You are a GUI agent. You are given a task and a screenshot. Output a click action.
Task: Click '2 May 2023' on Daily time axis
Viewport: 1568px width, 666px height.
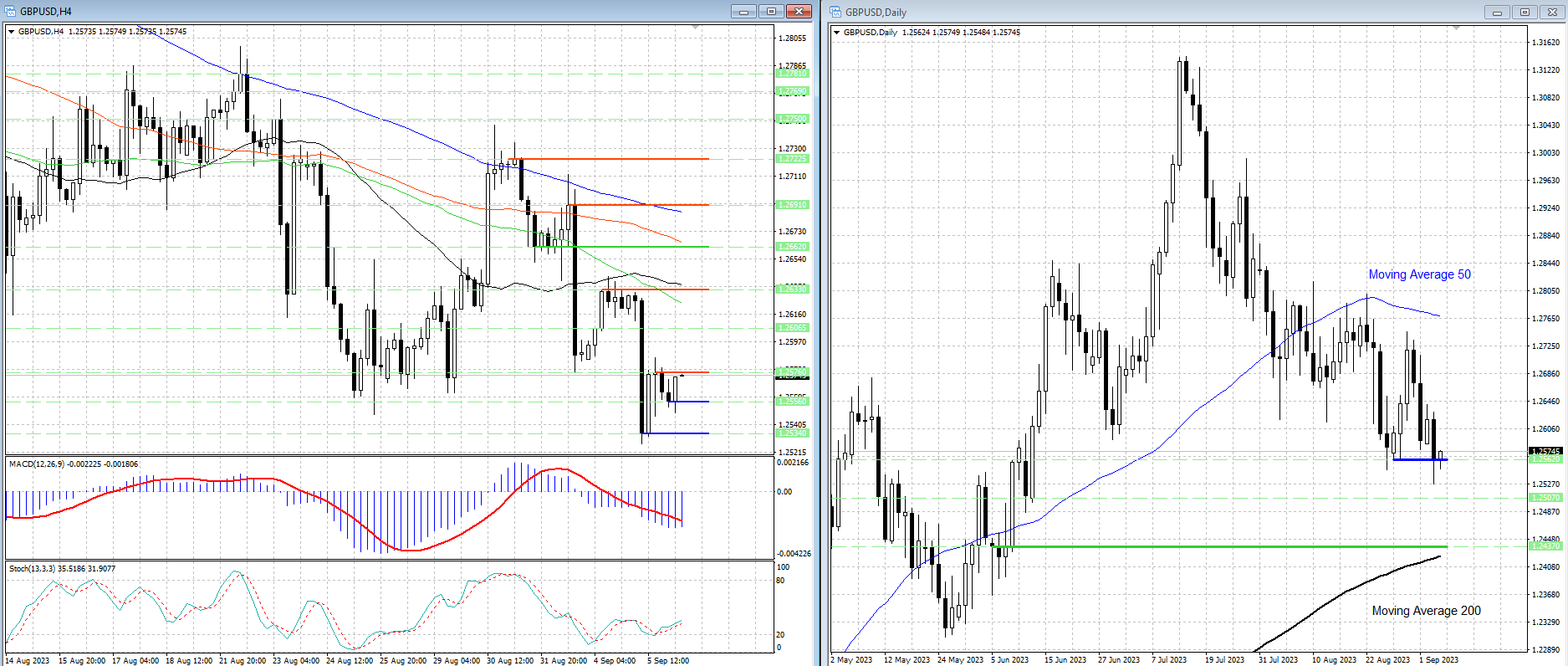click(851, 659)
